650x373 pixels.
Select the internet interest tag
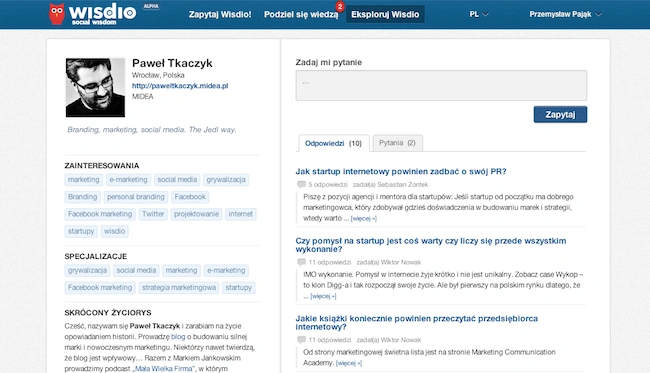click(x=240, y=214)
